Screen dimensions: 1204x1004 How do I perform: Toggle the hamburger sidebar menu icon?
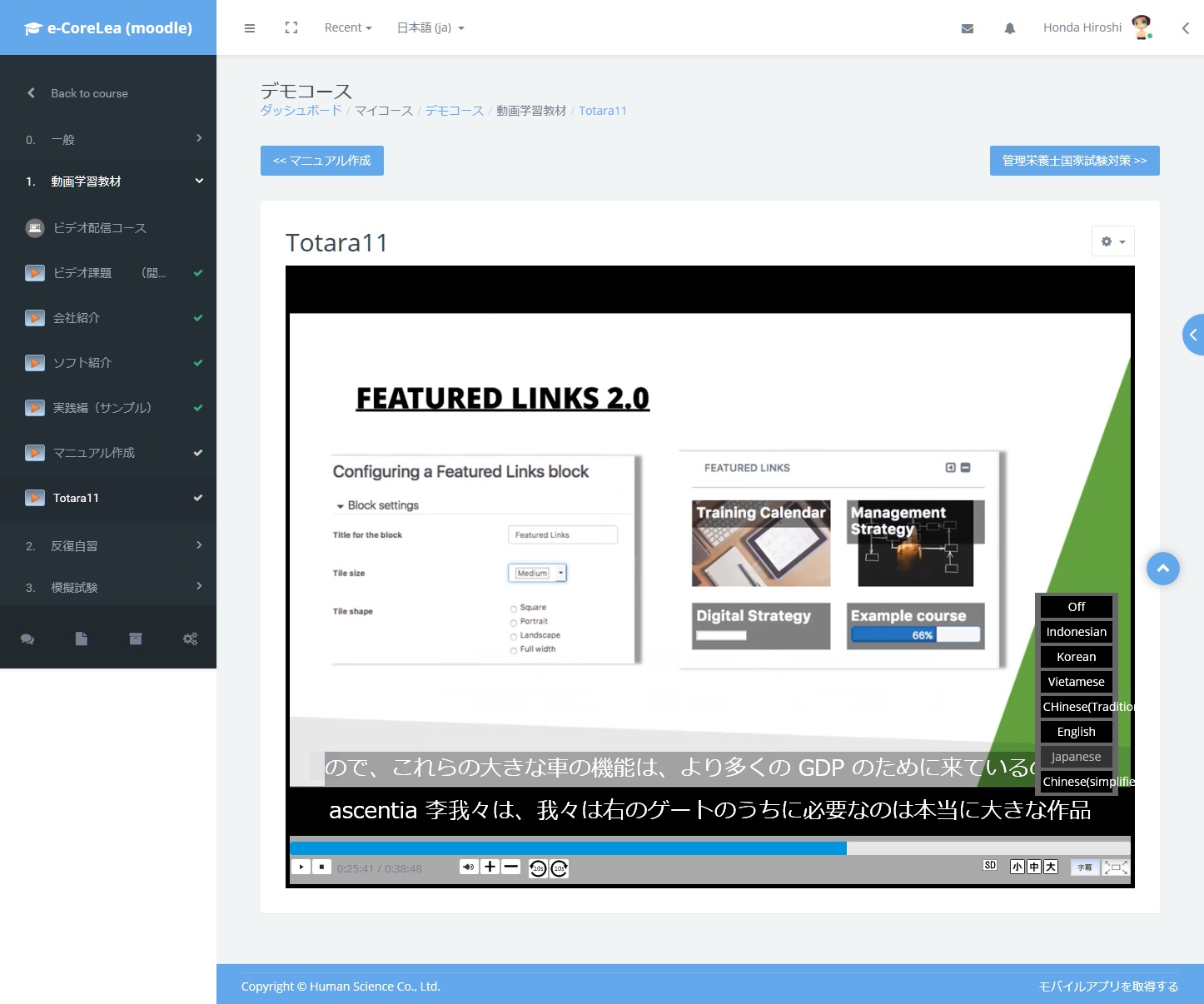(249, 28)
